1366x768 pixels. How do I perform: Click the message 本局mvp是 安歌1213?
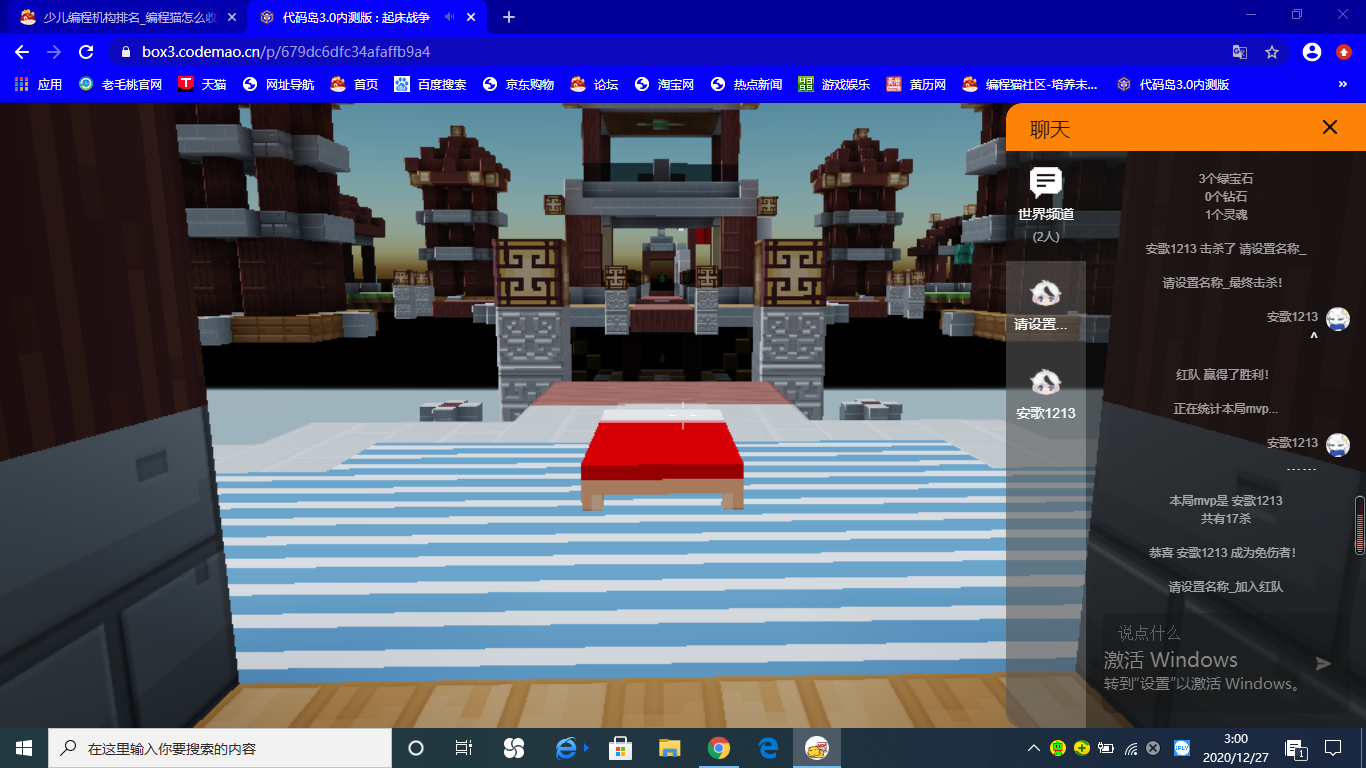pyautogui.click(x=1226, y=501)
